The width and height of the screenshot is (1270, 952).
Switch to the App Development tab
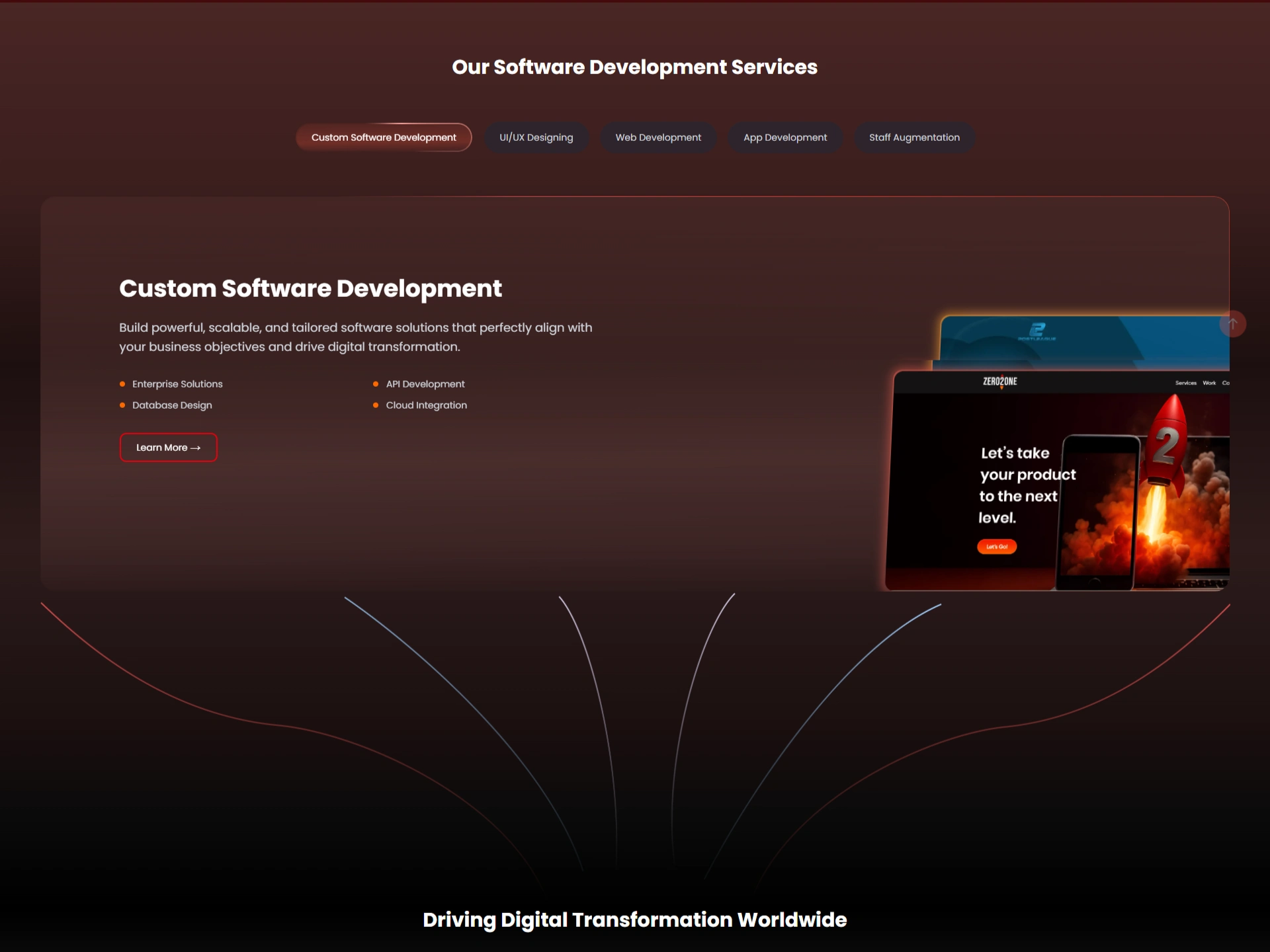coord(785,138)
